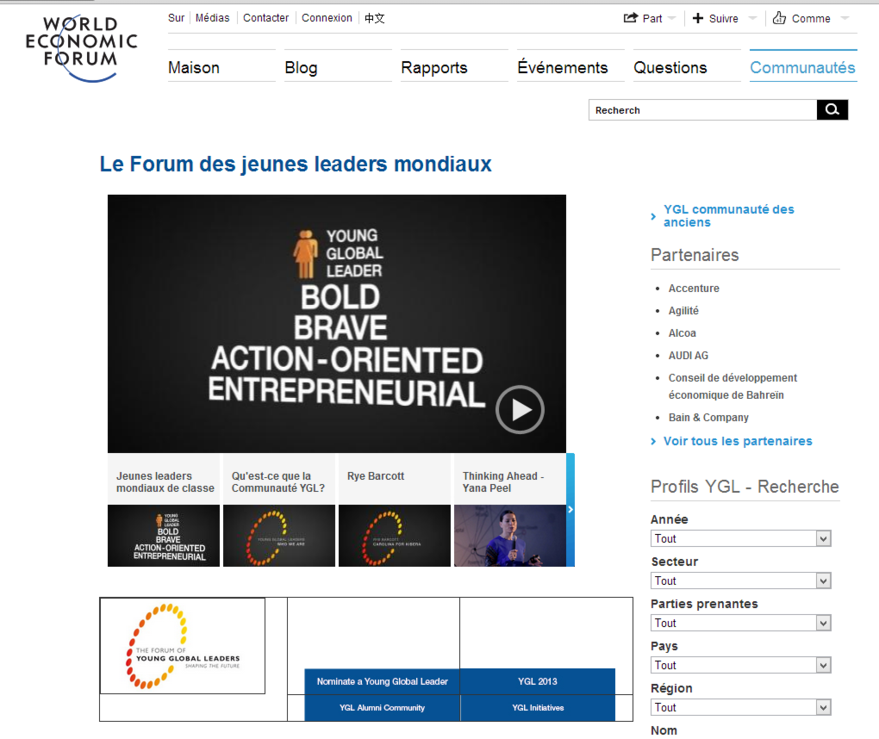The image size is (879, 739).
Task: Open the Médias link
Action: click(212, 18)
